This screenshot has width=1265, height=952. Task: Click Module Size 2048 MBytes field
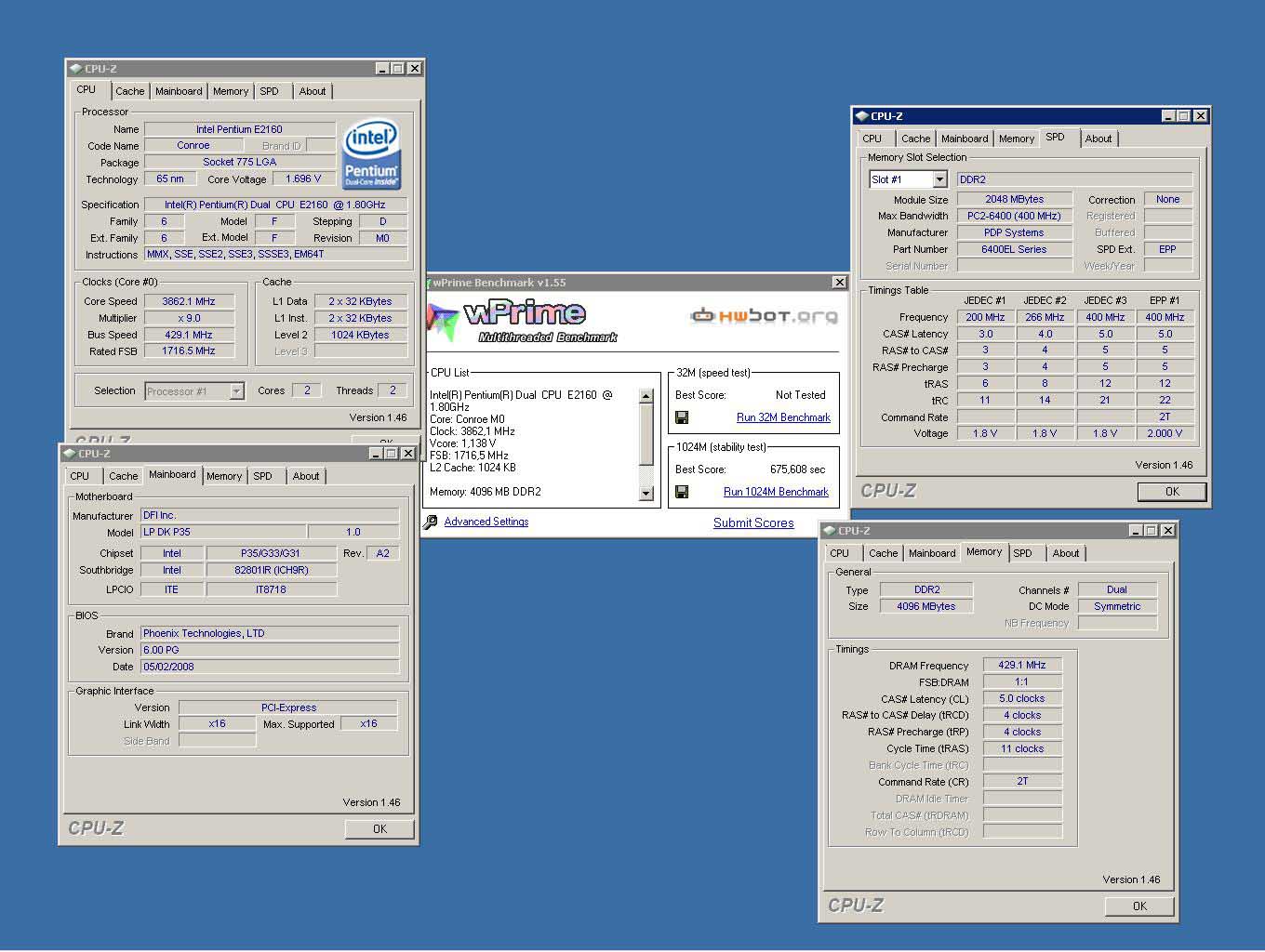click(x=1014, y=199)
